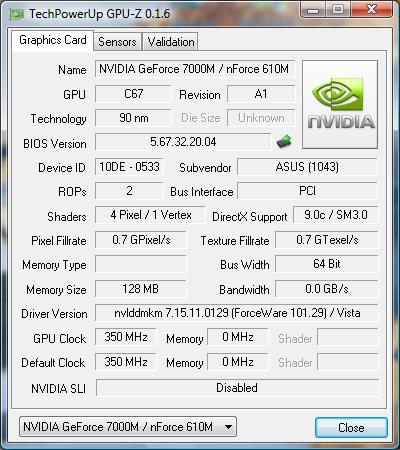
Task: Click the GPU-Z title bar app icon
Action: (x=17, y=14)
